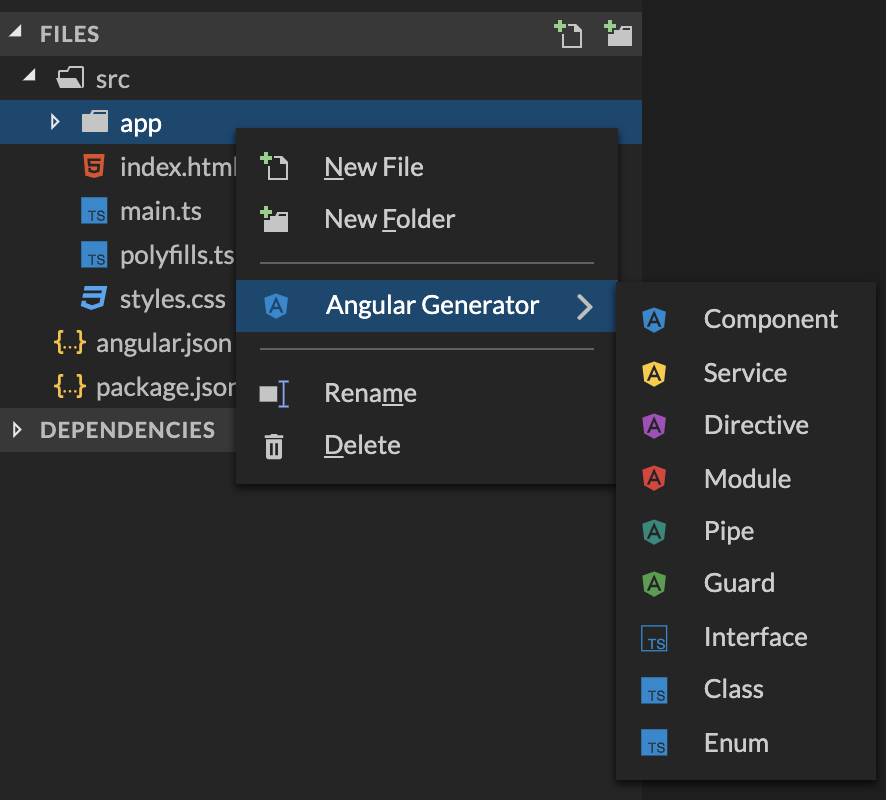Open the index.html file
Image resolution: width=886 pixels, height=800 pixels.
pos(177,167)
